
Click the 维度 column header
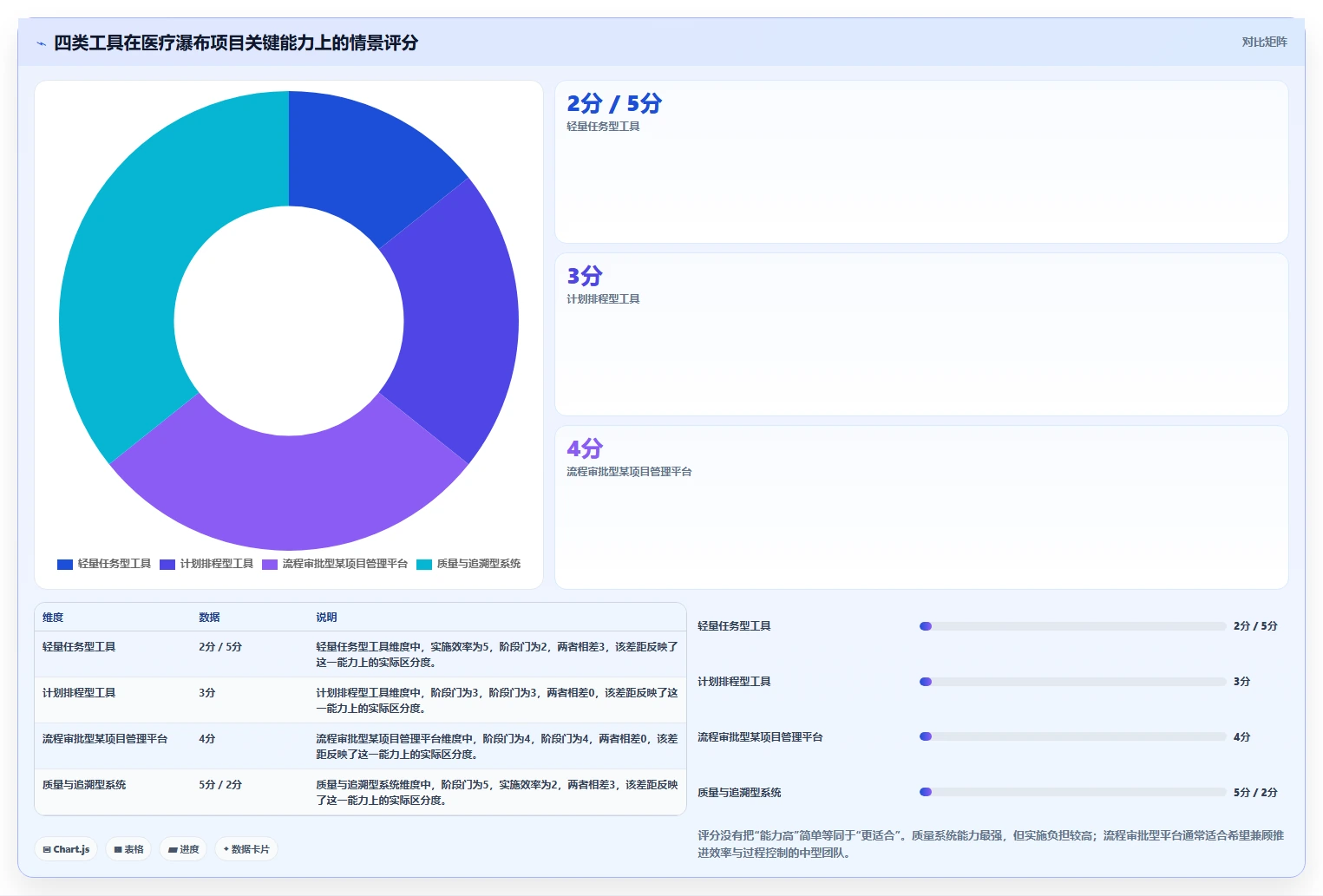pos(53,618)
